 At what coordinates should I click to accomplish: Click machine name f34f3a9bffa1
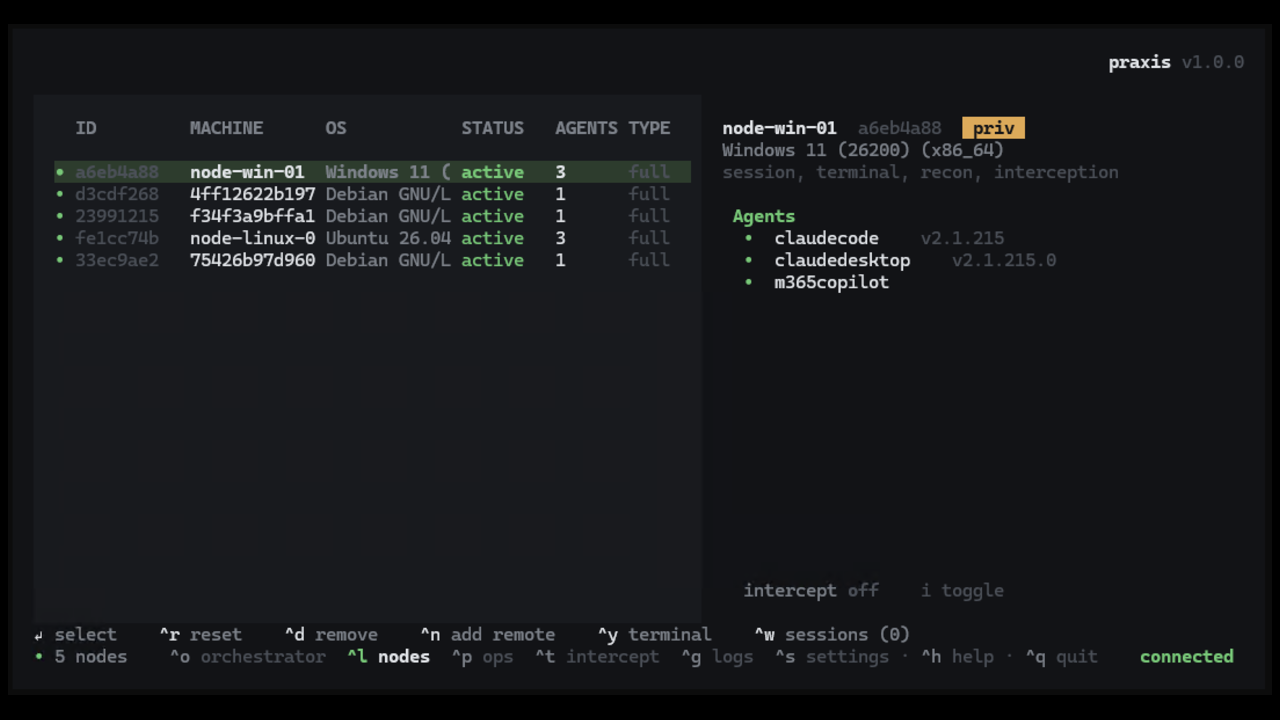pyautogui.click(x=253, y=216)
